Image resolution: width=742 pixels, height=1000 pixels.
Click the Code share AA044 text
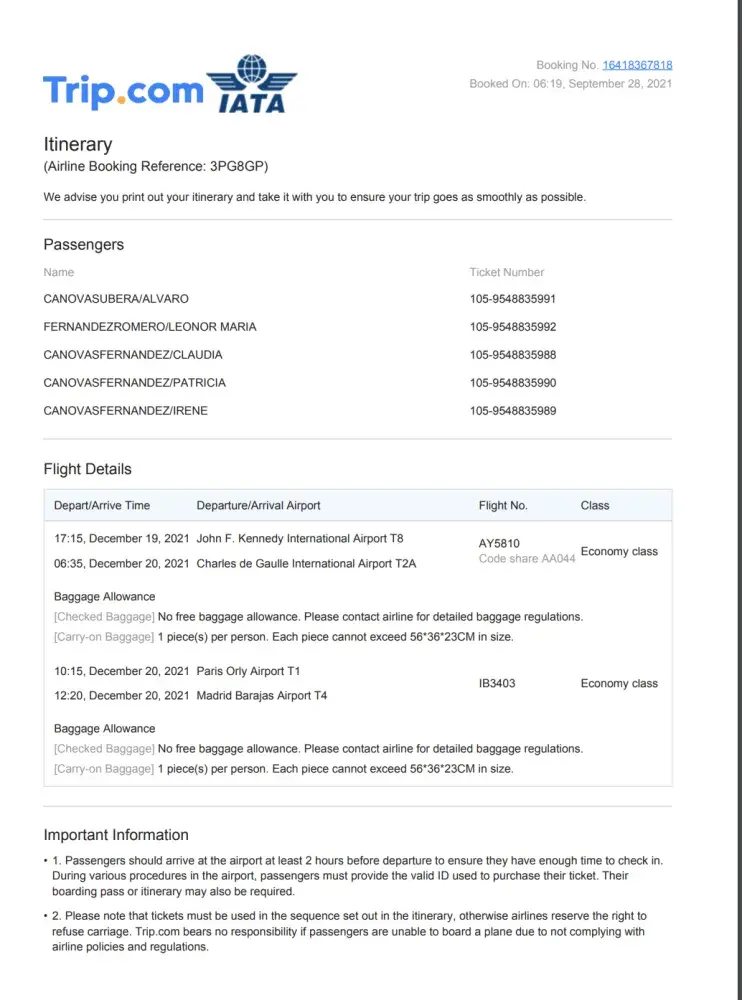(527, 559)
